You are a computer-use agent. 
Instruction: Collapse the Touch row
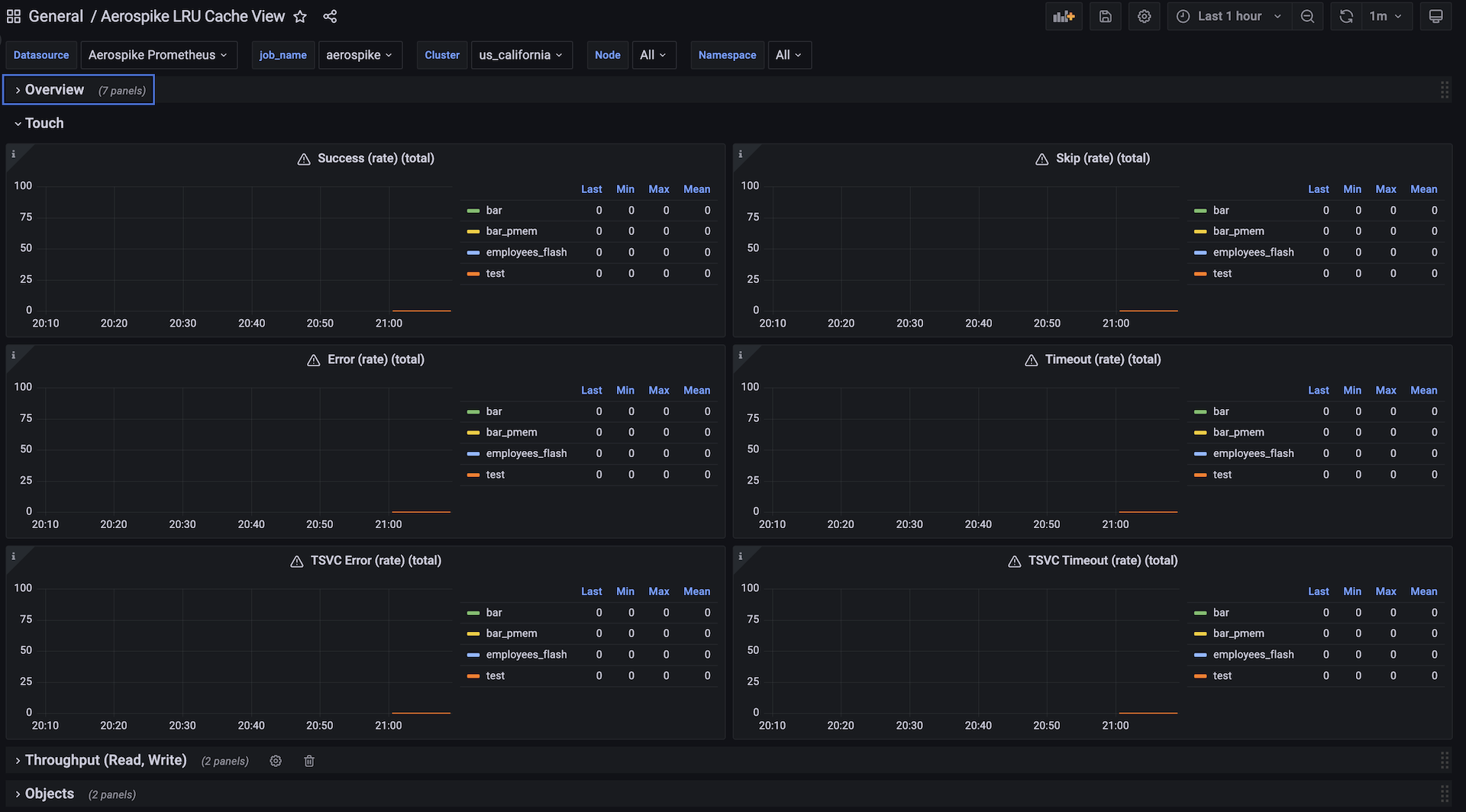(x=39, y=124)
